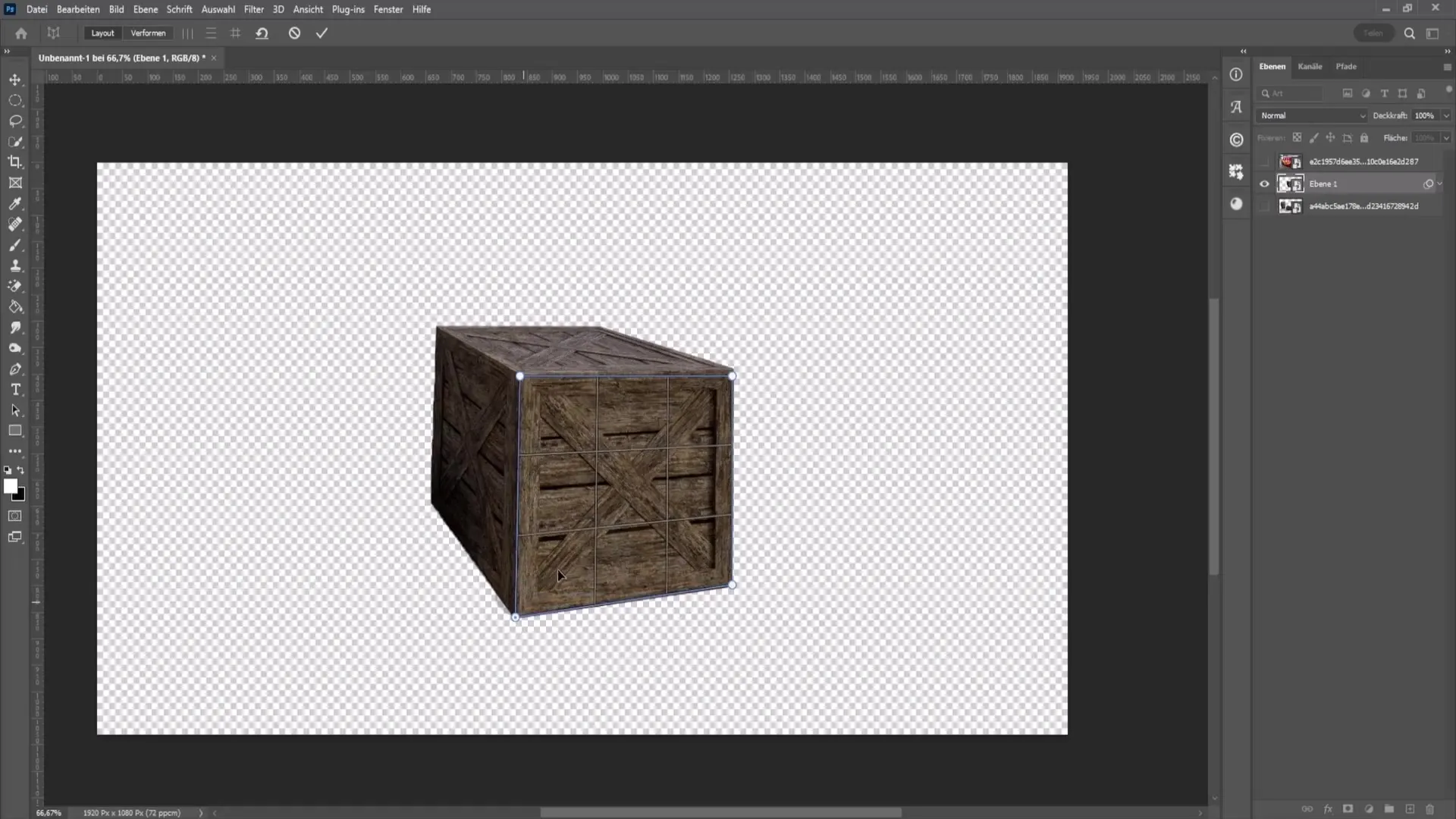The width and height of the screenshot is (1456, 819).
Task: Create a new layer plus icon
Action: pos(1410,809)
